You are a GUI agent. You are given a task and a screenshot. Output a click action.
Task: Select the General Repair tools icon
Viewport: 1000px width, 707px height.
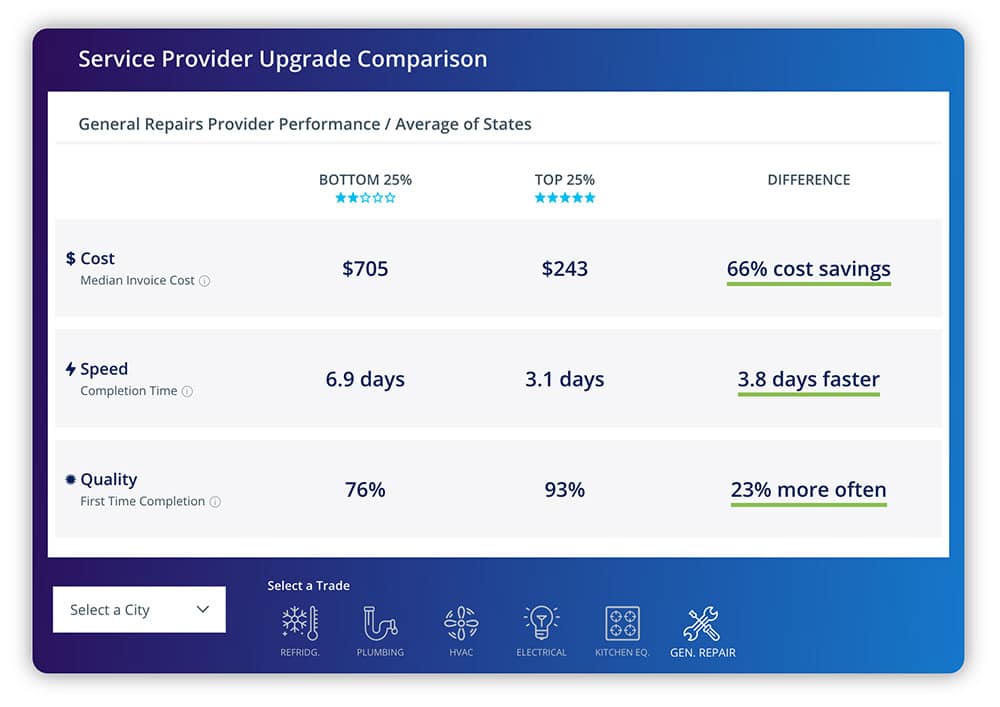click(x=702, y=624)
